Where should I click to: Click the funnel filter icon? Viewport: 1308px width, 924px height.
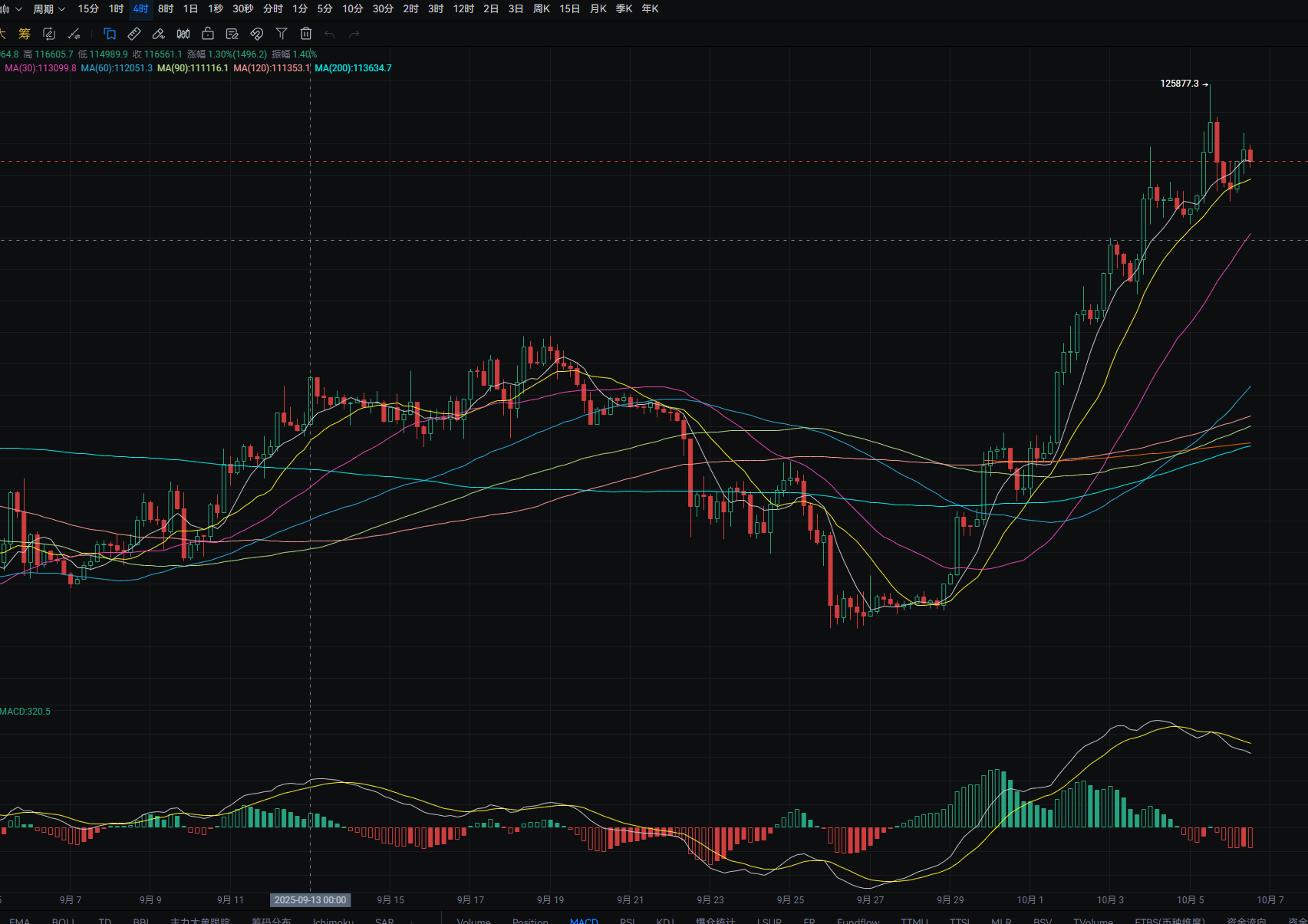[282, 34]
